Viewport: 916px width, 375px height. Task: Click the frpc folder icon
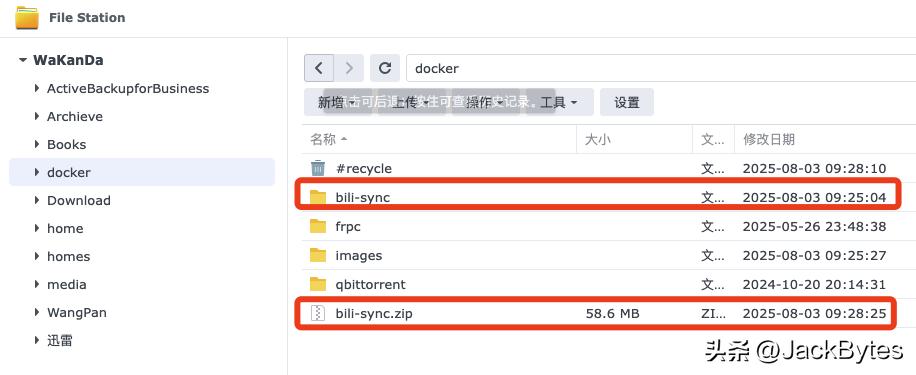point(318,226)
